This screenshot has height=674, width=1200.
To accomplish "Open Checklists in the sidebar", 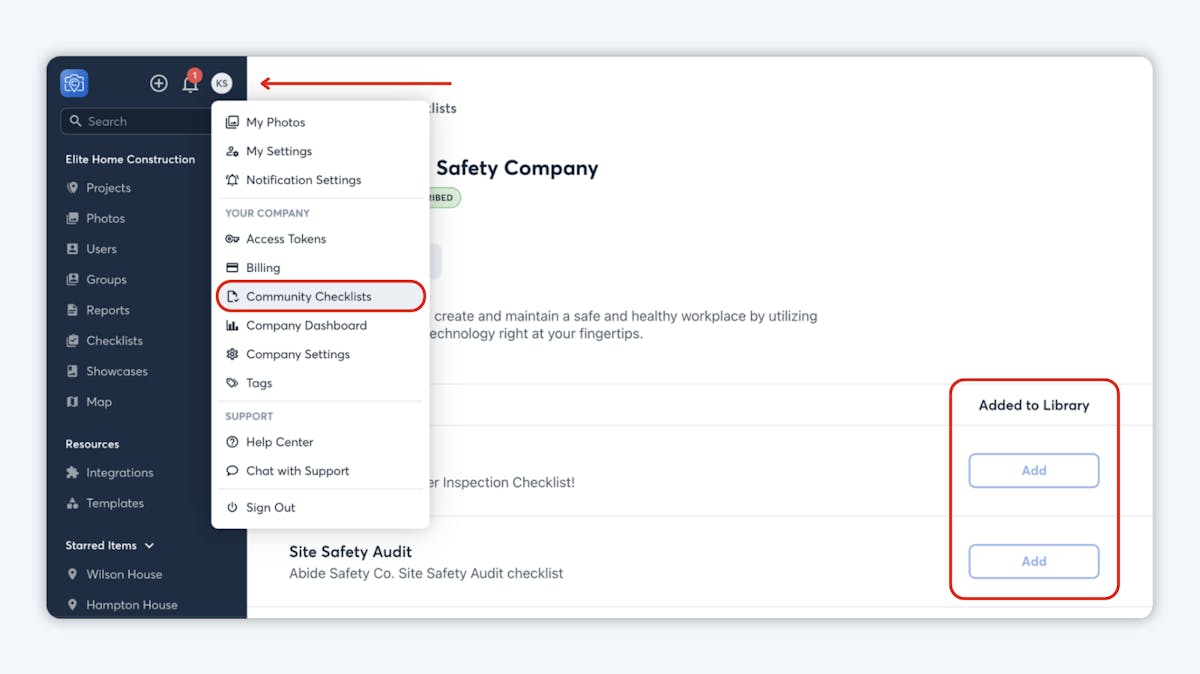I will (x=114, y=341).
